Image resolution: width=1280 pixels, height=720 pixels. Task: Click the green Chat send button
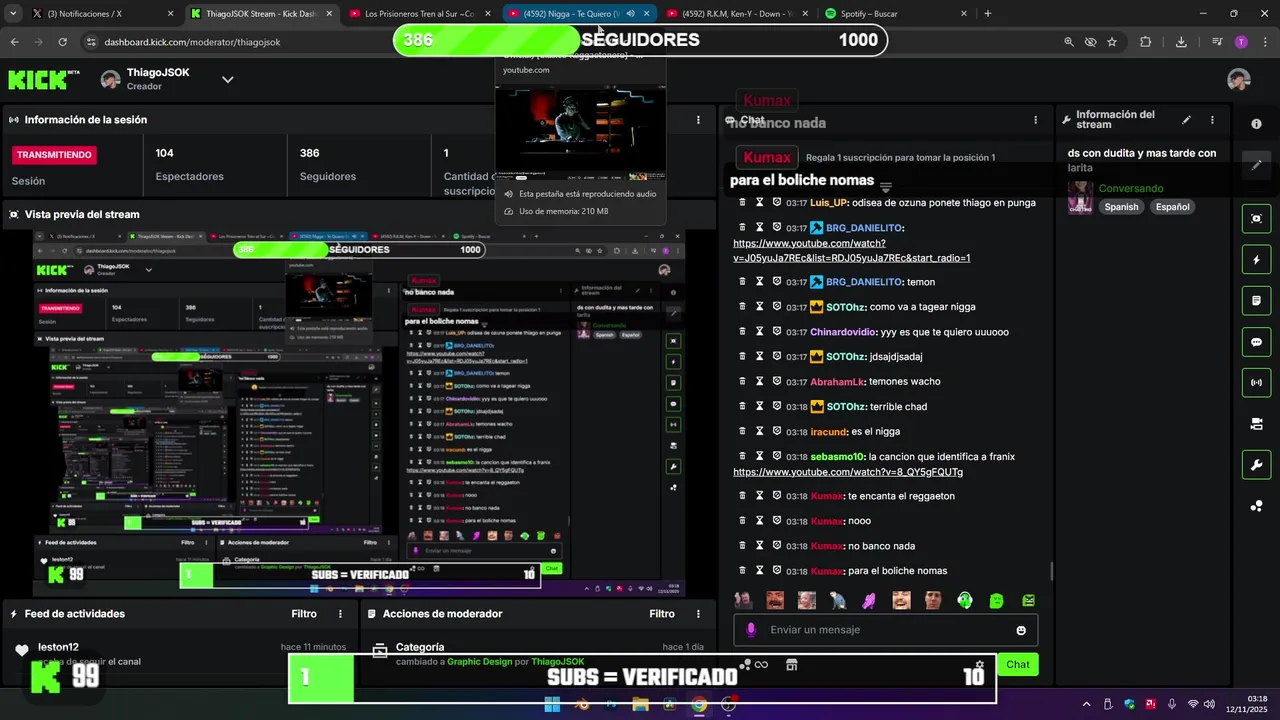[1018, 664]
